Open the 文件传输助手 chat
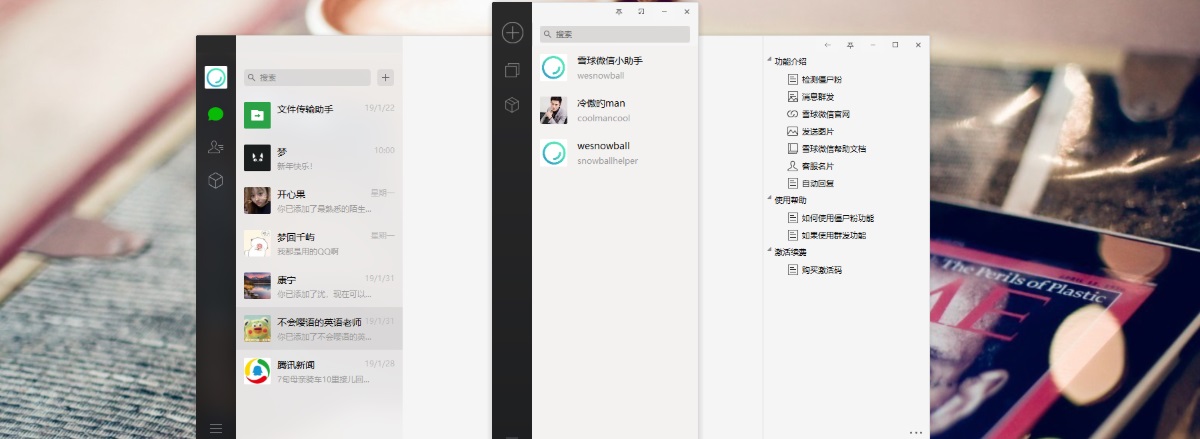The height and width of the screenshot is (439, 1200). [319, 115]
